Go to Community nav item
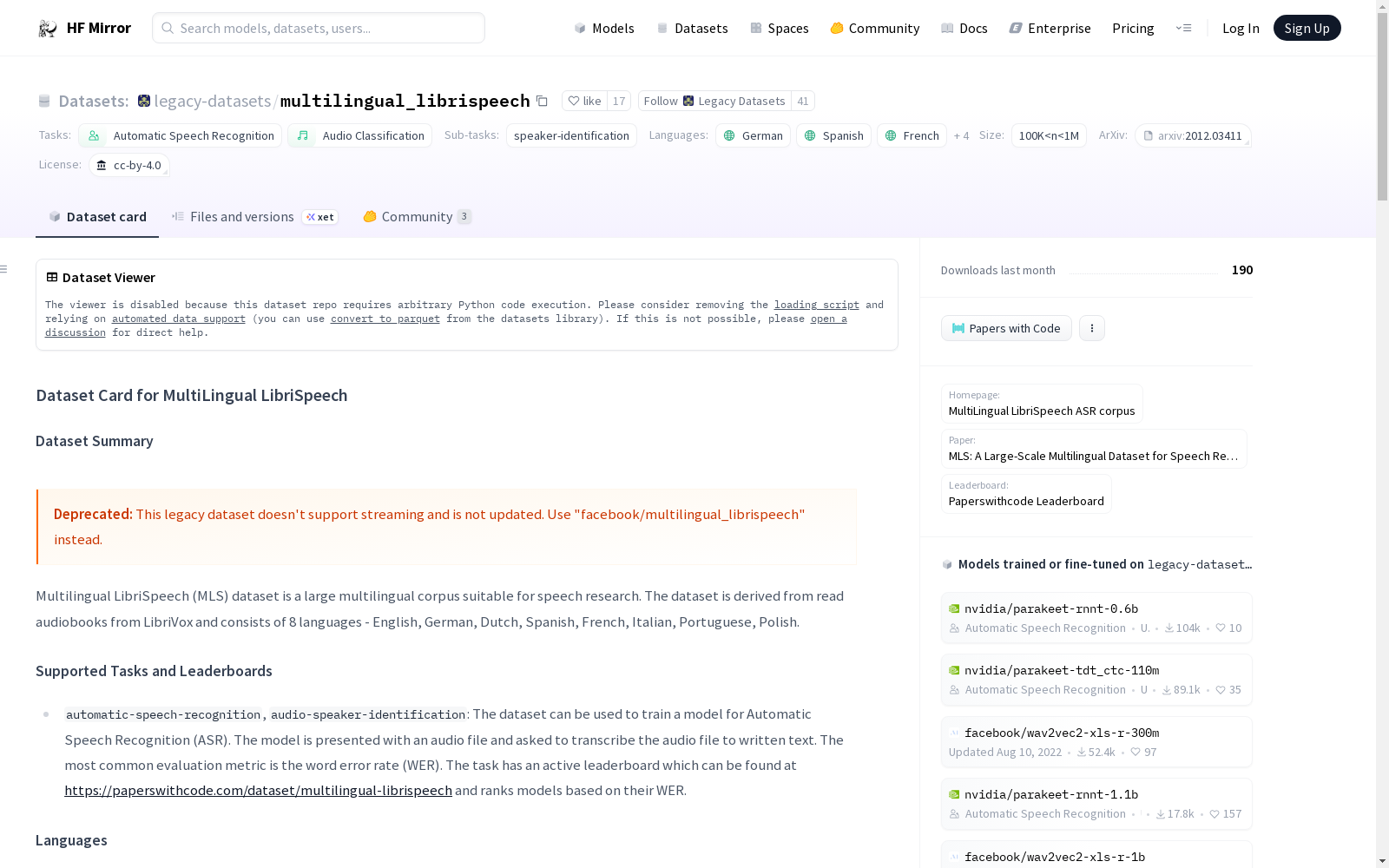This screenshot has width=1389, height=868. [x=875, y=28]
